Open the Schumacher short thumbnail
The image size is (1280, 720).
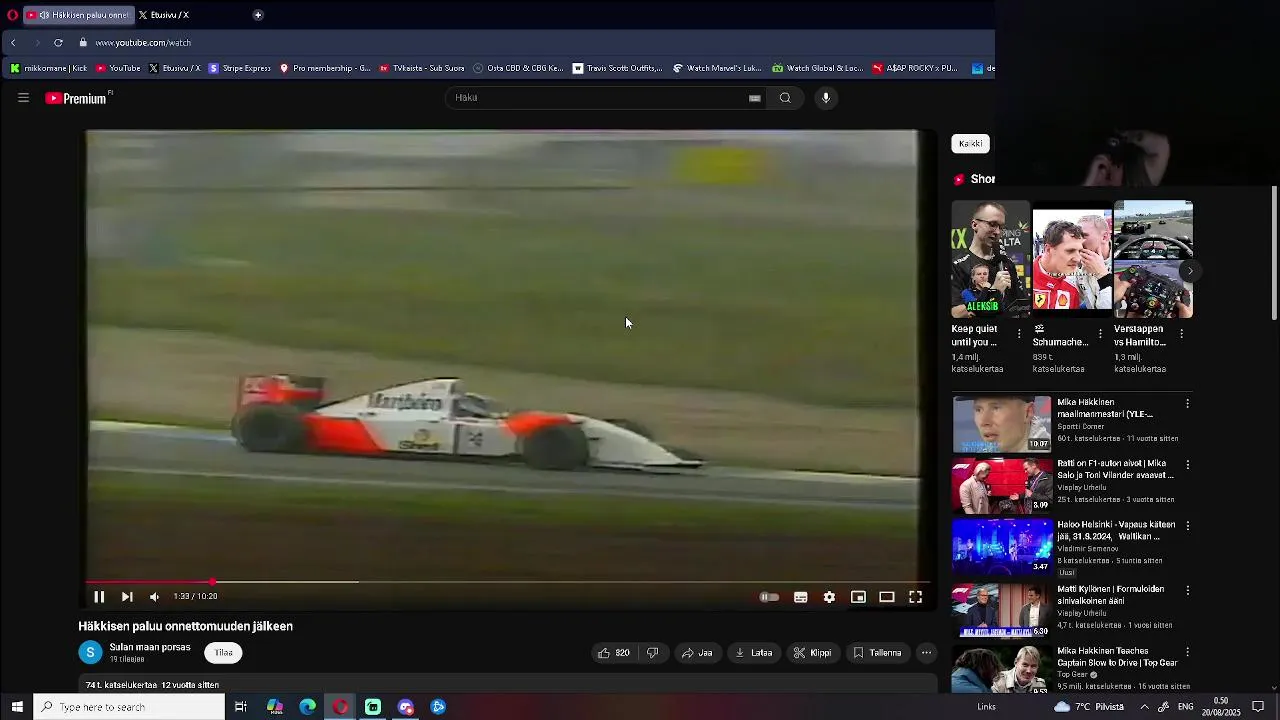point(1072,260)
